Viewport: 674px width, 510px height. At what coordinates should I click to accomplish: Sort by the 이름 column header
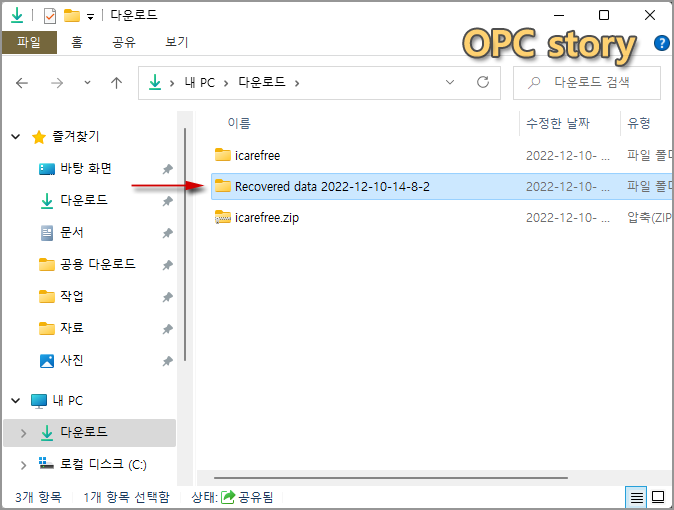pyautogui.click(x=239, y=123)
